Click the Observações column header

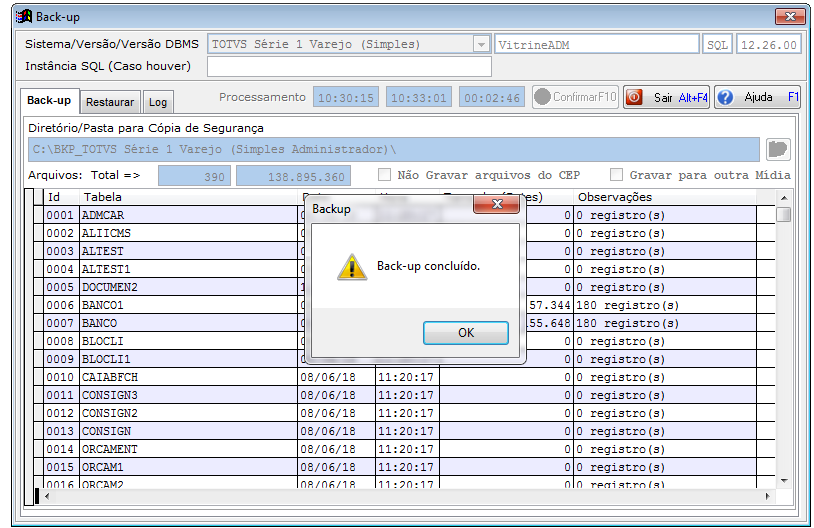click(x=665, y=197)
